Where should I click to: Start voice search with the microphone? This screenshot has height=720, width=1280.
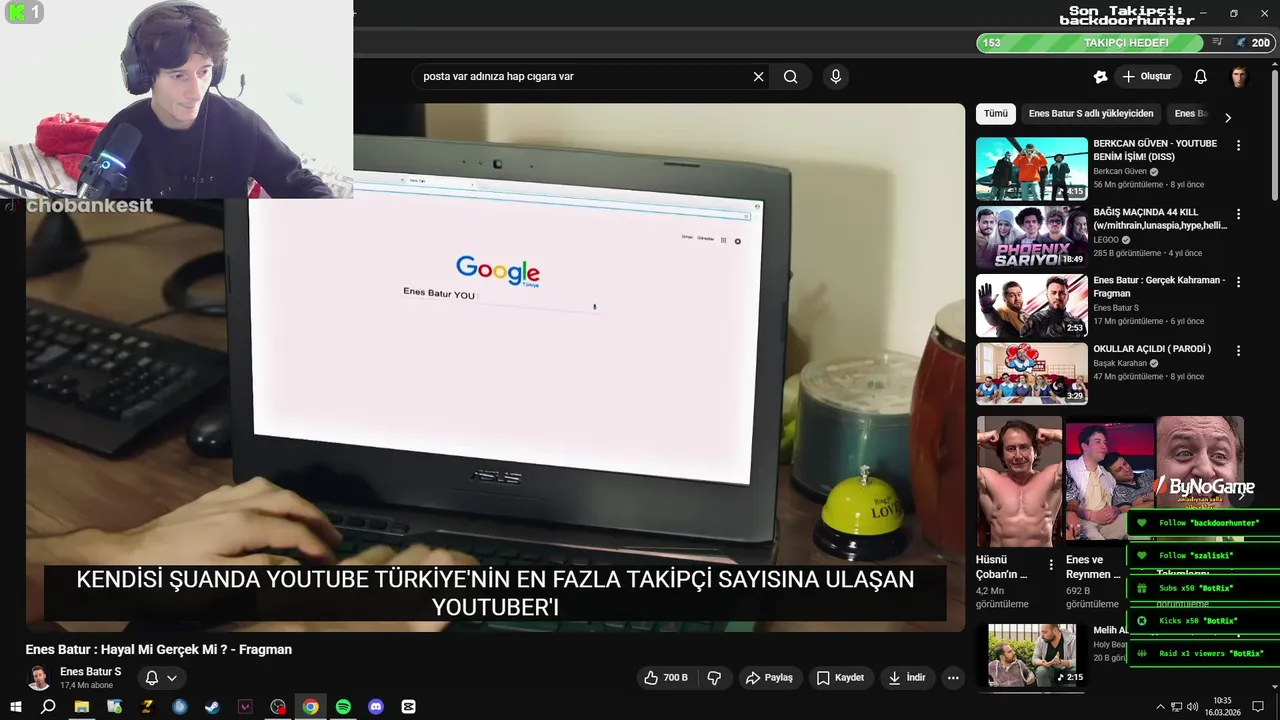(836, 77)
